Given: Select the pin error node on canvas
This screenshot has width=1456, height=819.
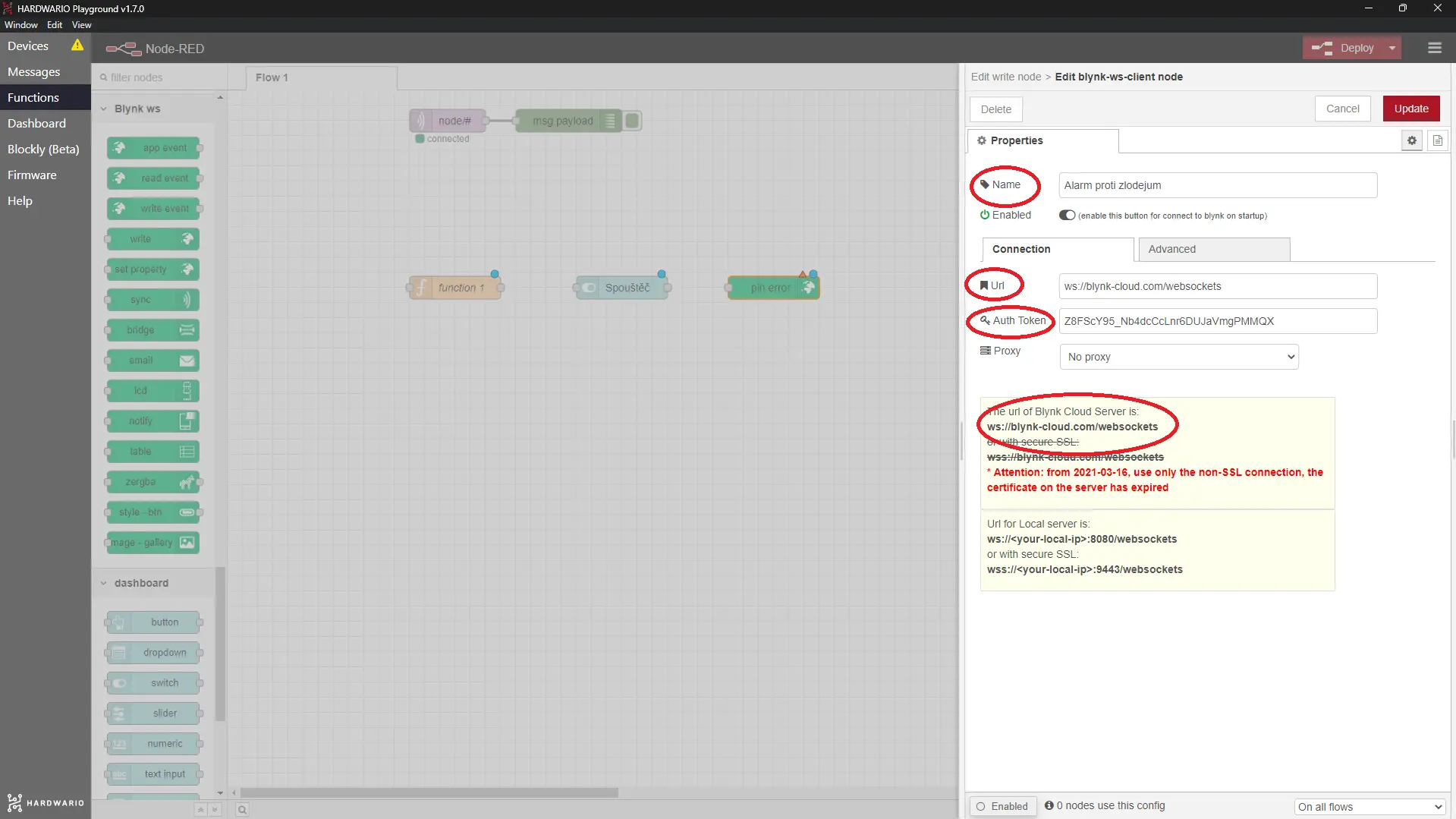Looking at the screenshot, I should coord(773,288).
